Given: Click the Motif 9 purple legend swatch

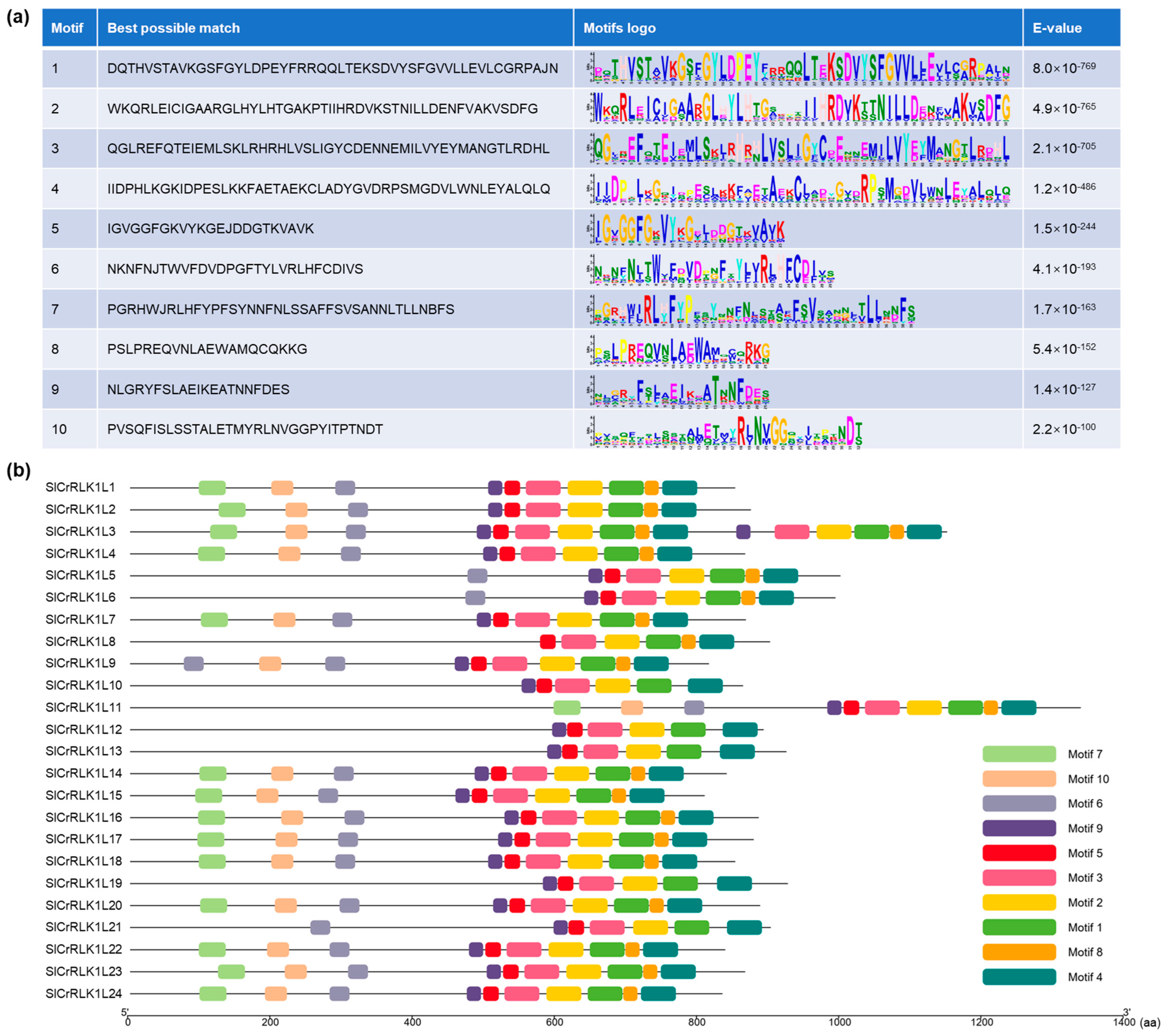Looking at the screenshot, I should tap(1019, 828).
